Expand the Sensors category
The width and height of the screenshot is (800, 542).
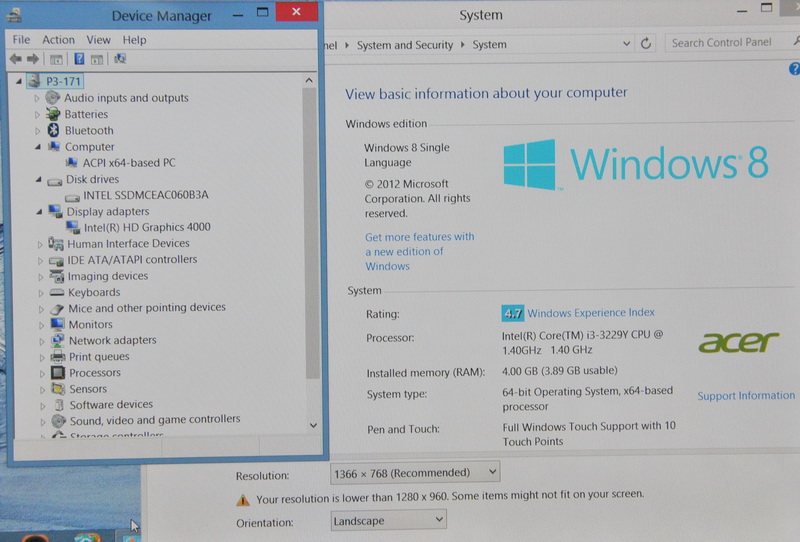42,389
